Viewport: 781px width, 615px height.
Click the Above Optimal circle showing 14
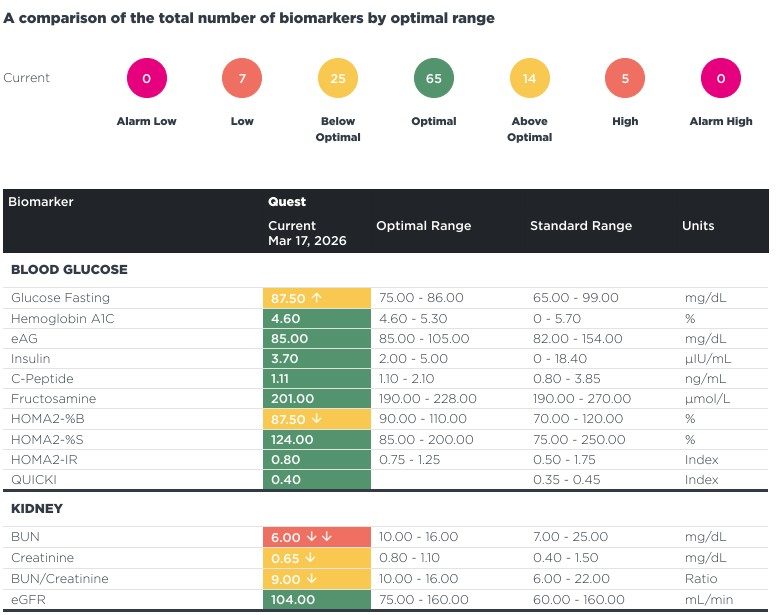click(x=529, y=78)
